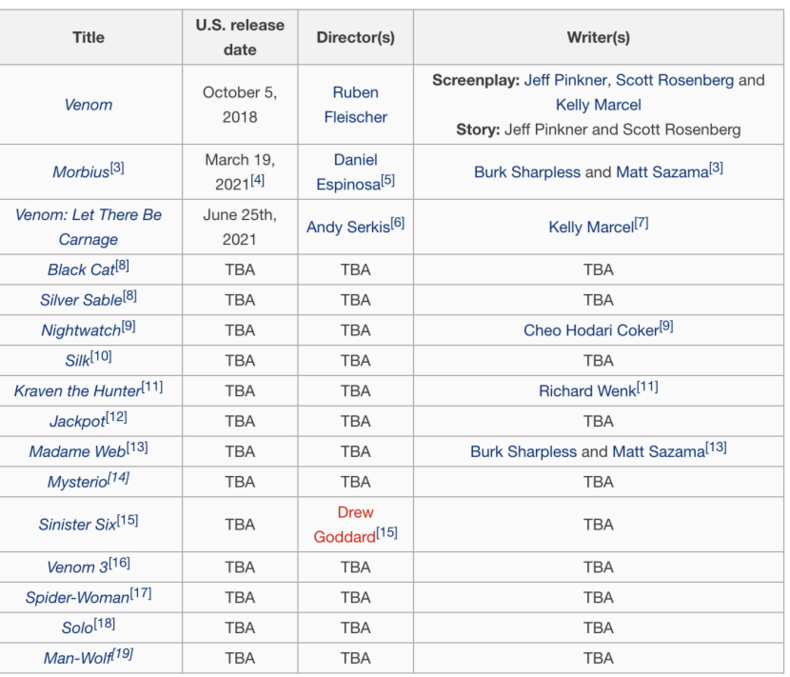Open the red Drew Goddard link
This screenshot has height=677, width=790.
[346, 524]
